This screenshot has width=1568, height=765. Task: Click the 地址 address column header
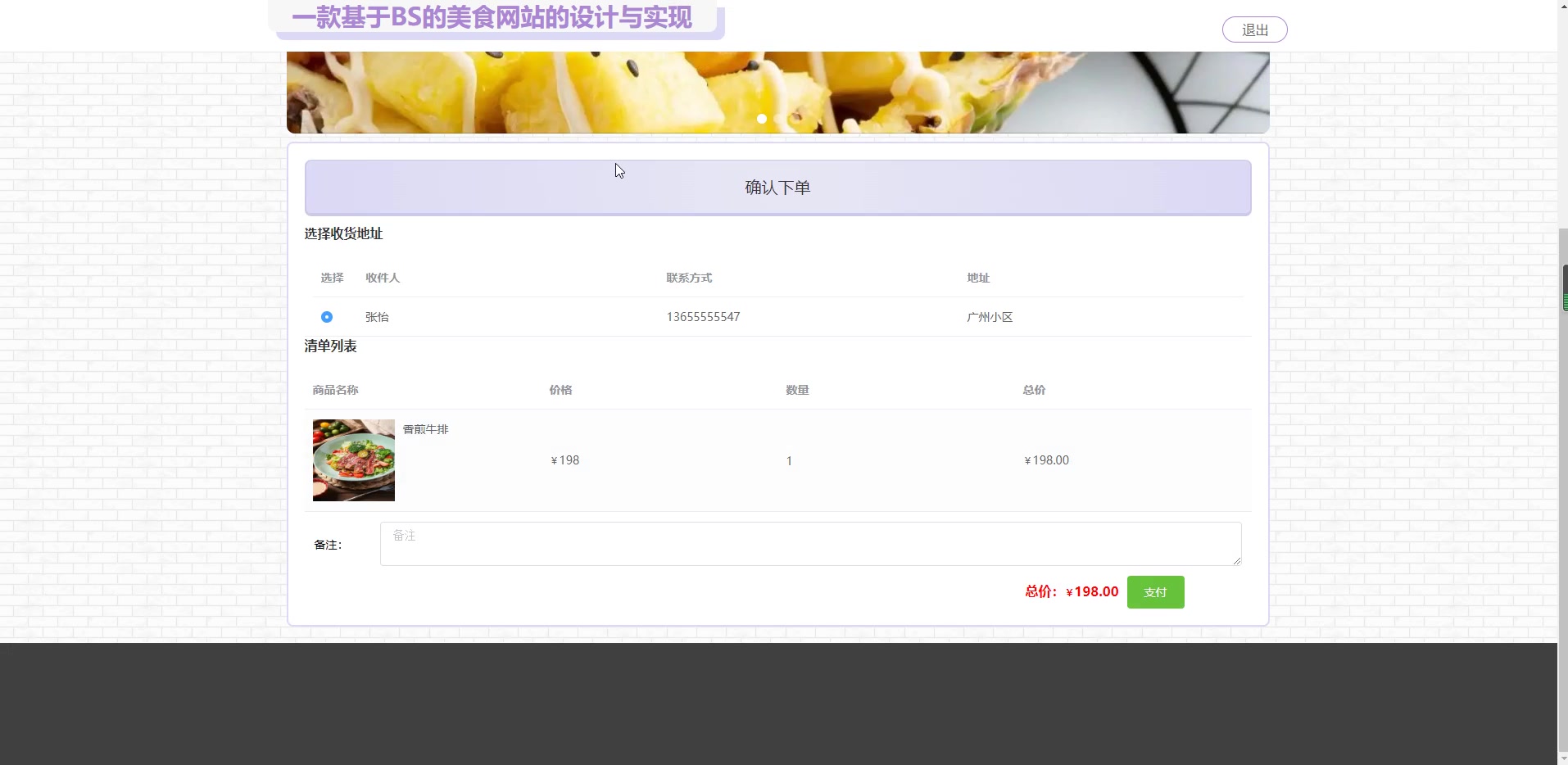[977, 278]
